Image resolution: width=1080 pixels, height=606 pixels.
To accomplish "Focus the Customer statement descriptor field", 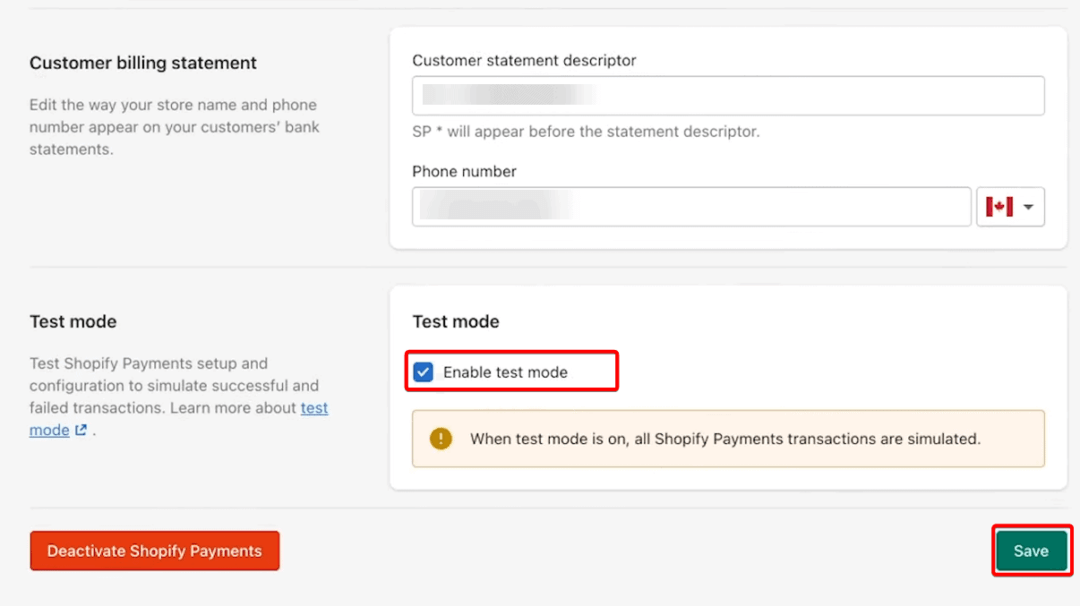I will coord(728,96).
